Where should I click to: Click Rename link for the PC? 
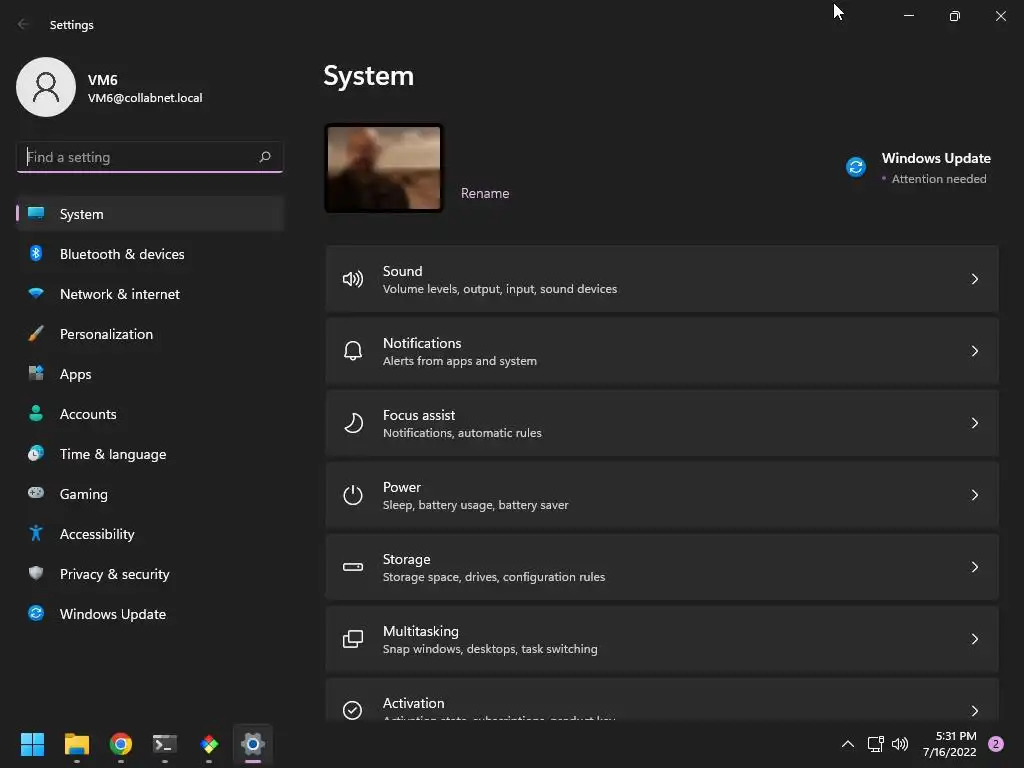(x=485, y=193)
